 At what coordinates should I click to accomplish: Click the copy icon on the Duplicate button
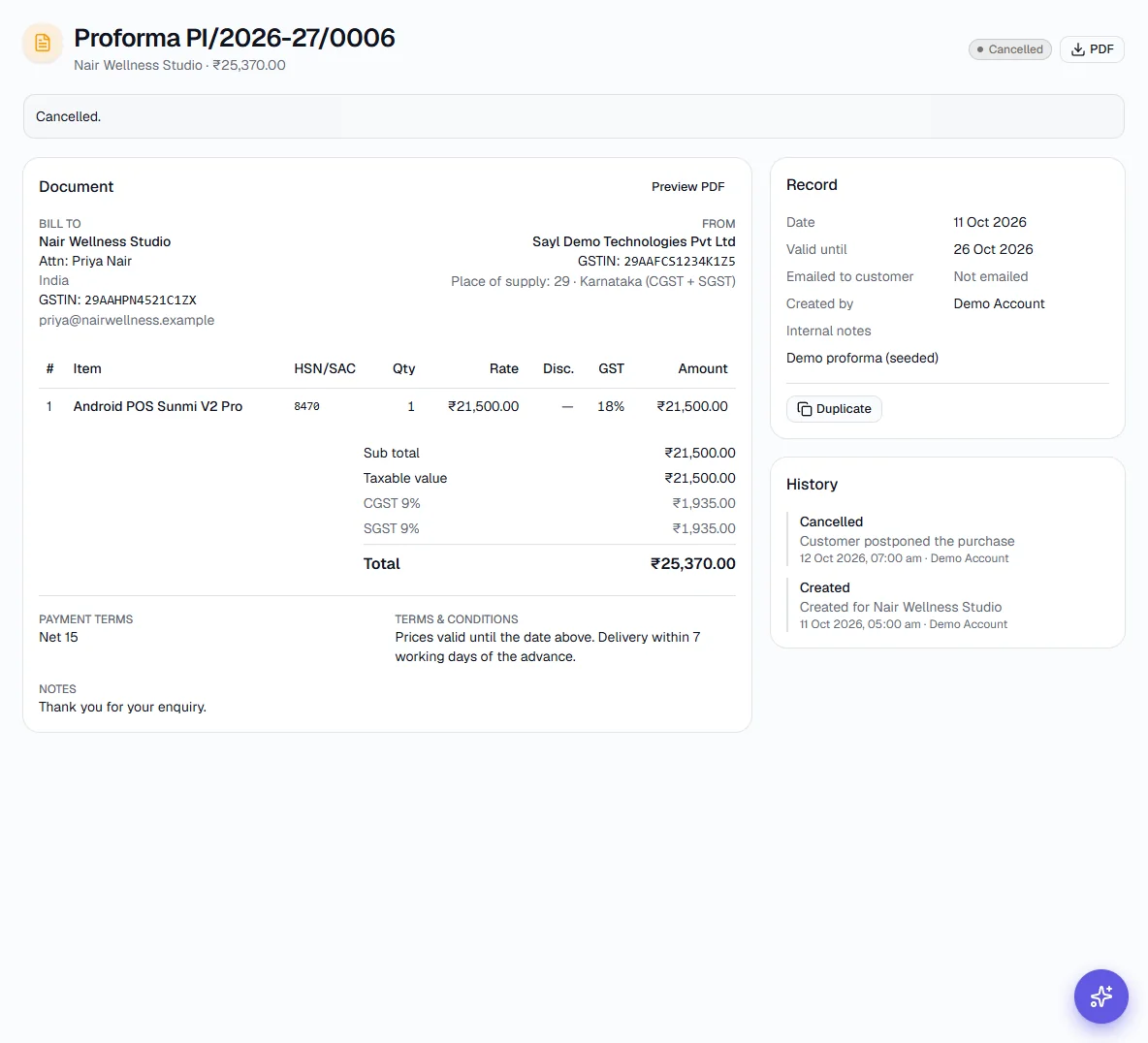pyautogui.click(x=804, y=409)
